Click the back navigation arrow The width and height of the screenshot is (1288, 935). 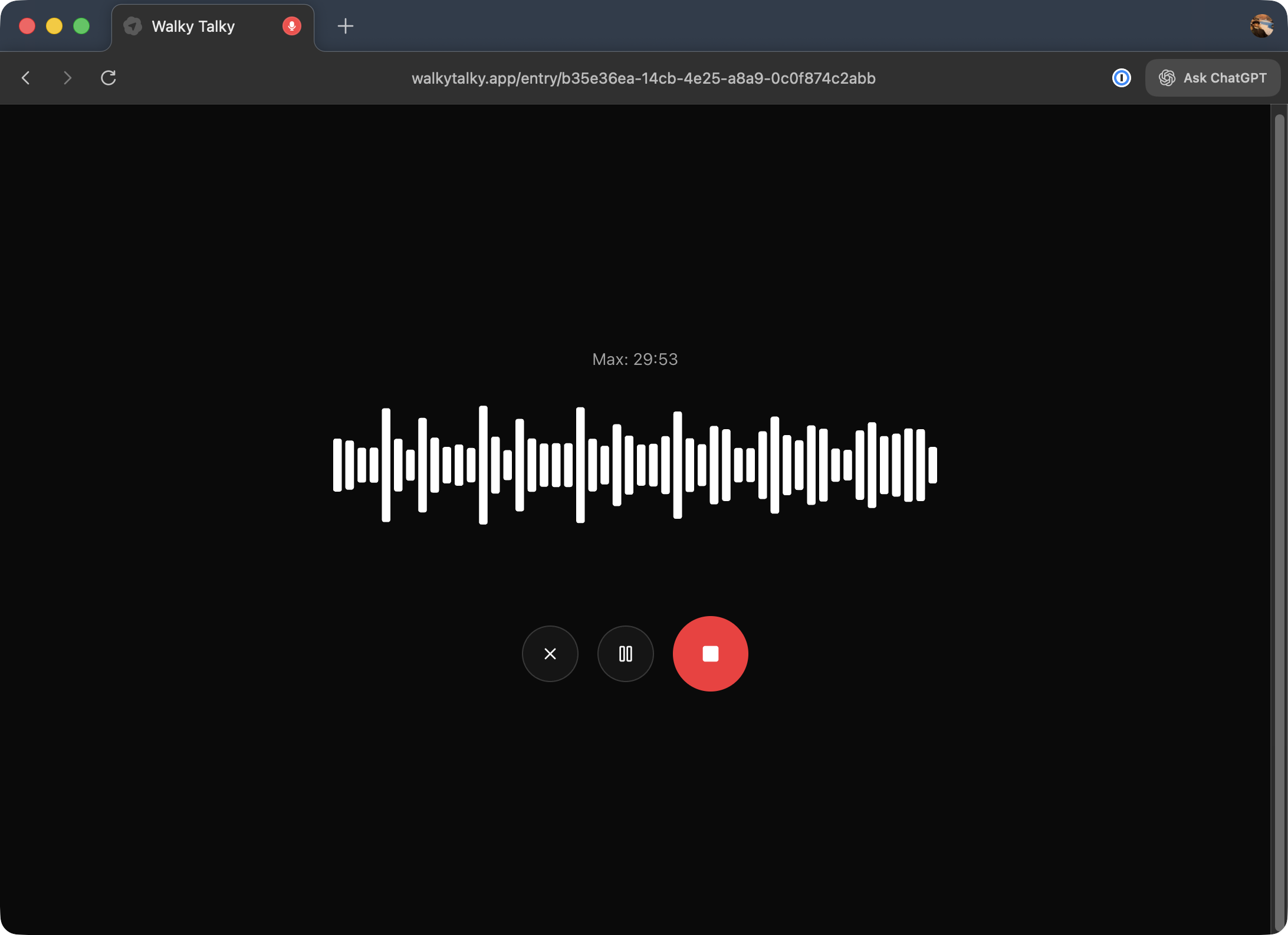click(x=27, y=78)
